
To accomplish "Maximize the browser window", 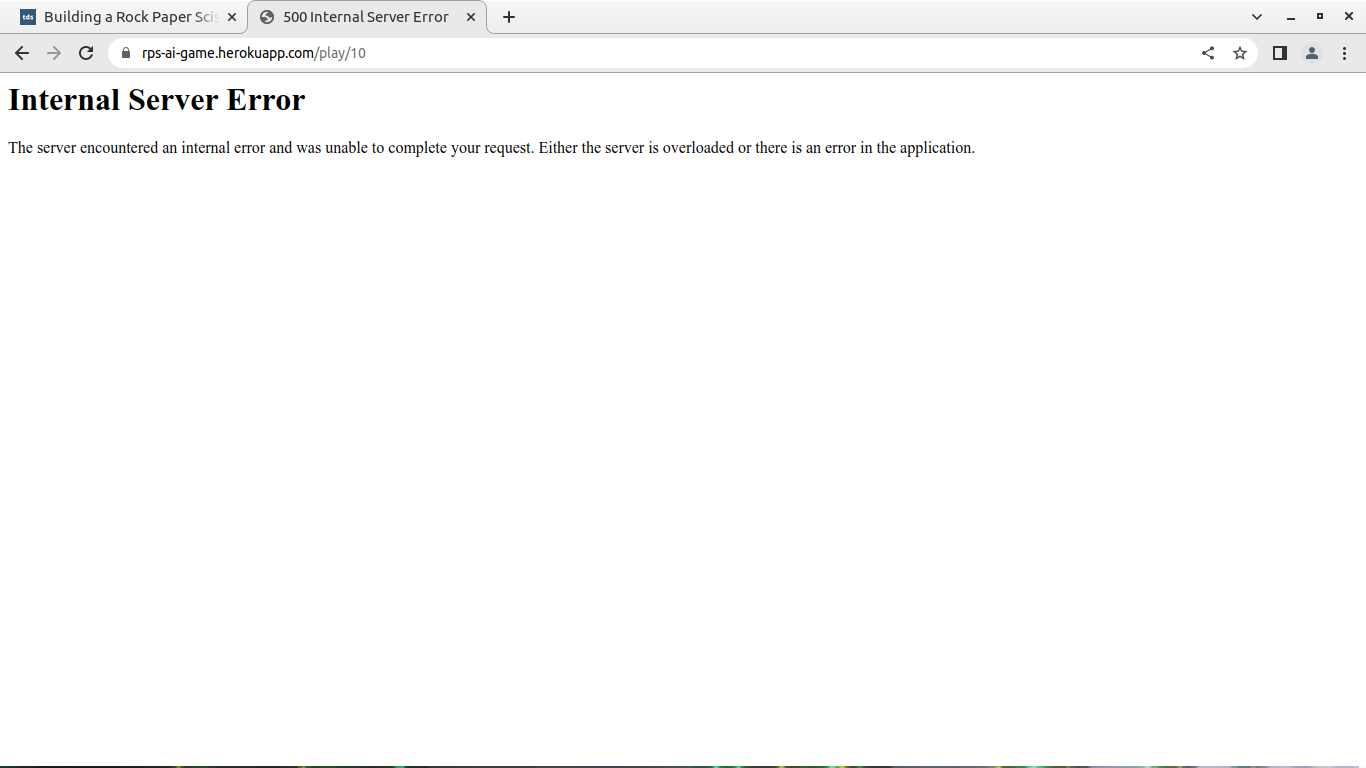I will tap(1320, 17).
